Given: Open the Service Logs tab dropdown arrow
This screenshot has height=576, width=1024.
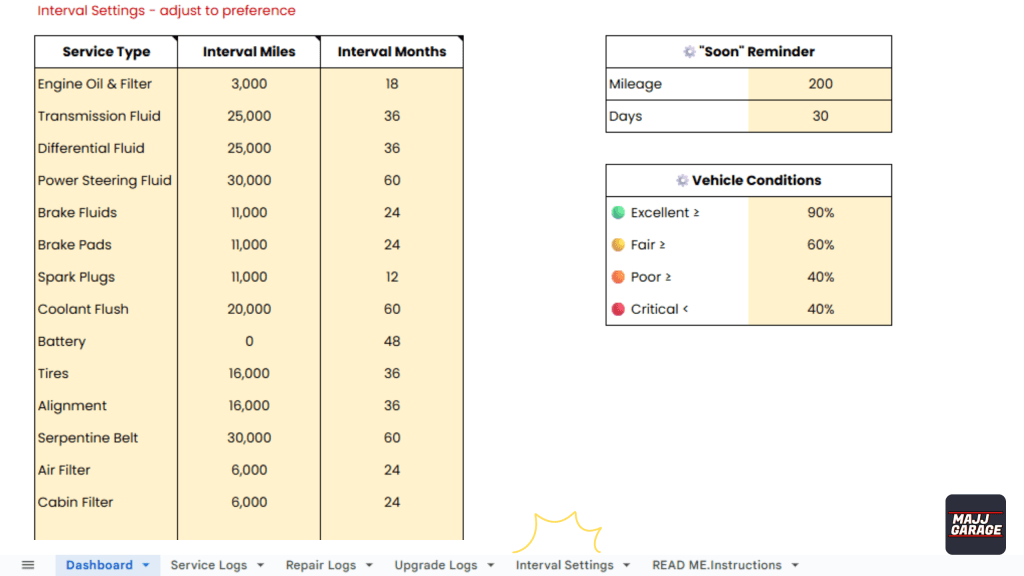Looking at the screenshot, I should pos(260,565).
